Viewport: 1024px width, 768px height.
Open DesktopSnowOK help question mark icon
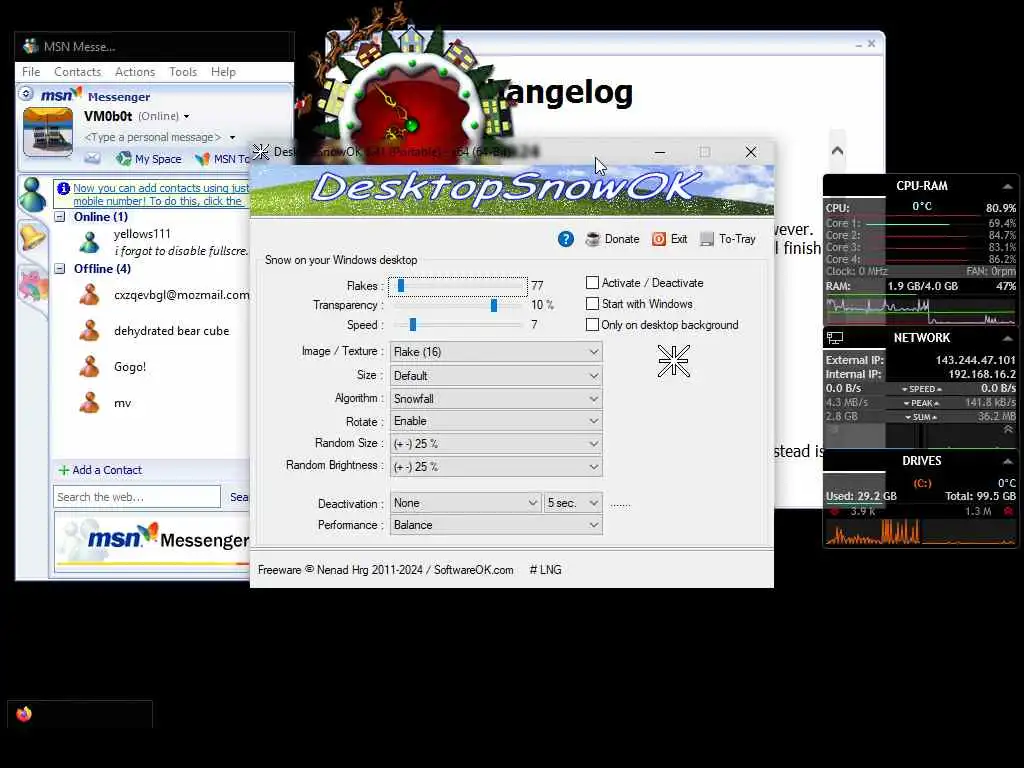pos(566,239)
